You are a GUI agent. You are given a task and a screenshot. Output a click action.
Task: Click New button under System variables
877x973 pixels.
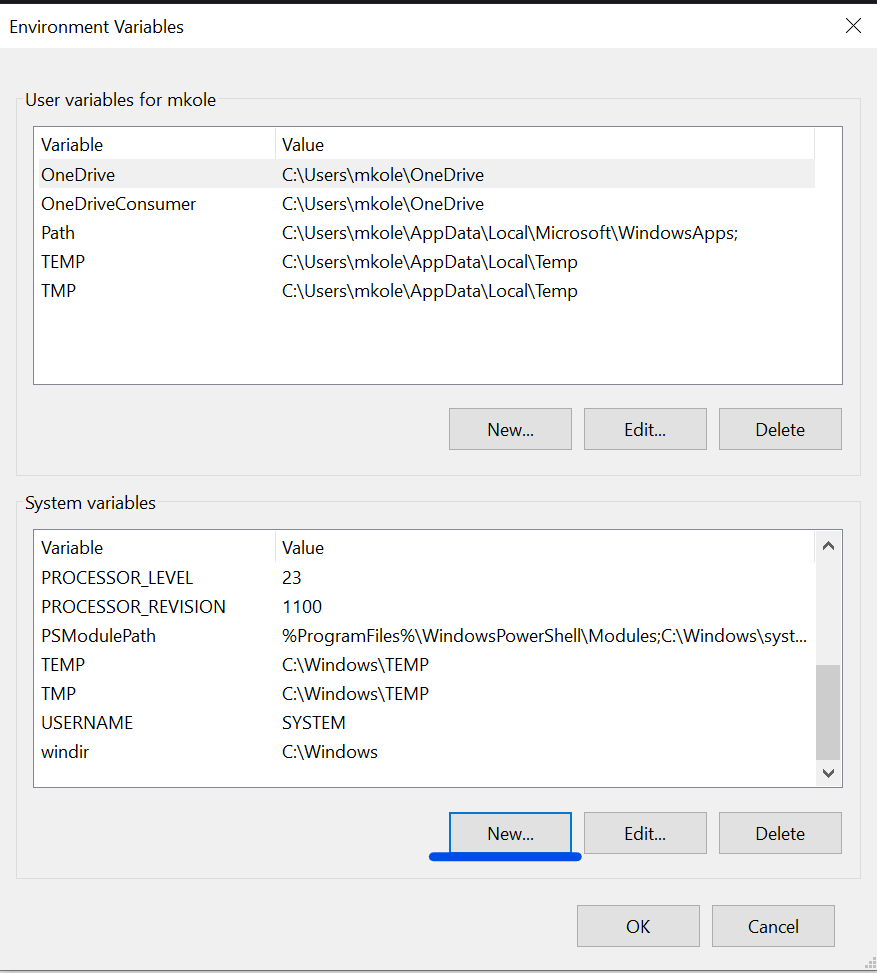(510, 833)
